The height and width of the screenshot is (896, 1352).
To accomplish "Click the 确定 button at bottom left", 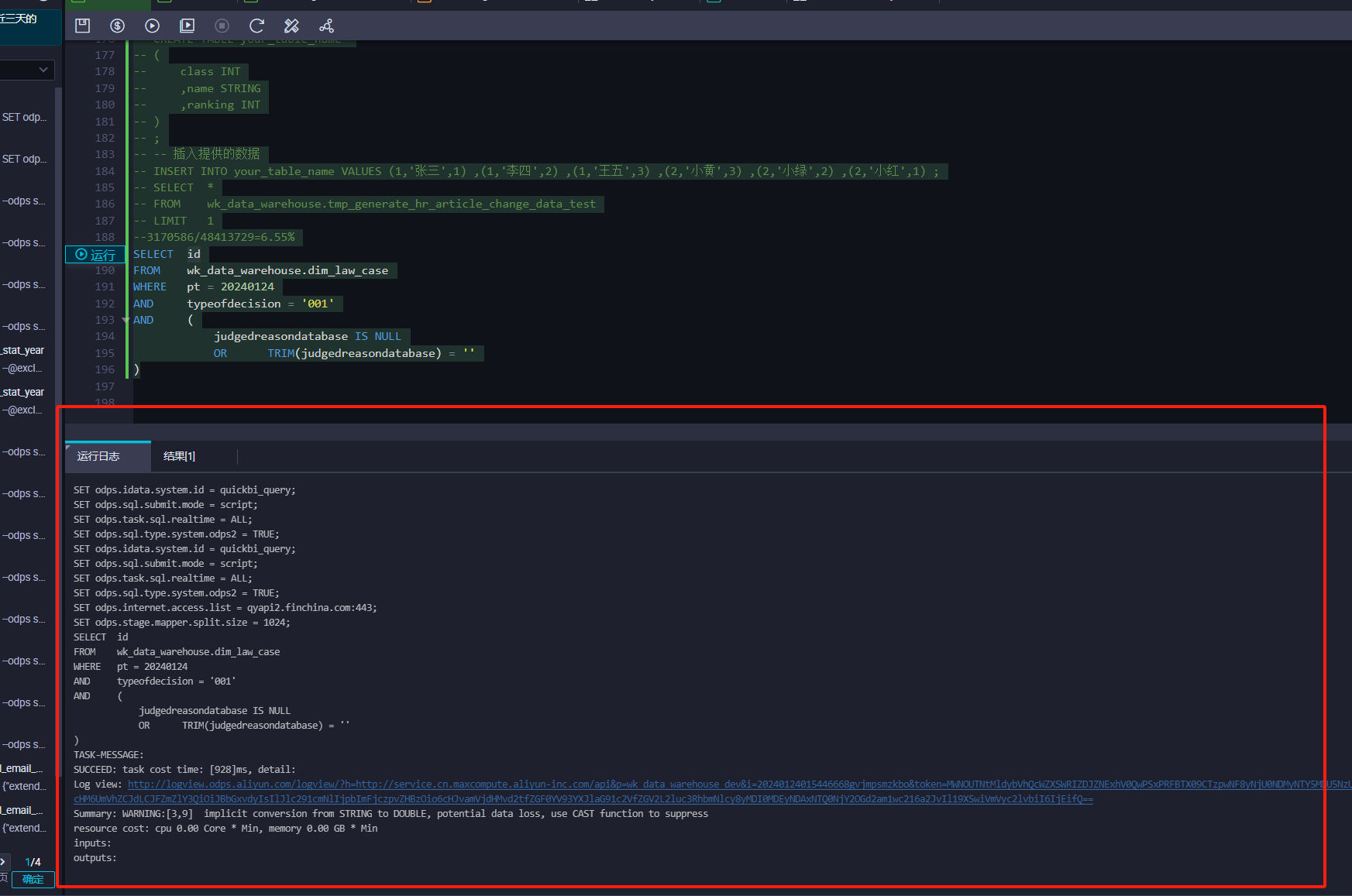I will pyautogui.click(x=33, y=880).
